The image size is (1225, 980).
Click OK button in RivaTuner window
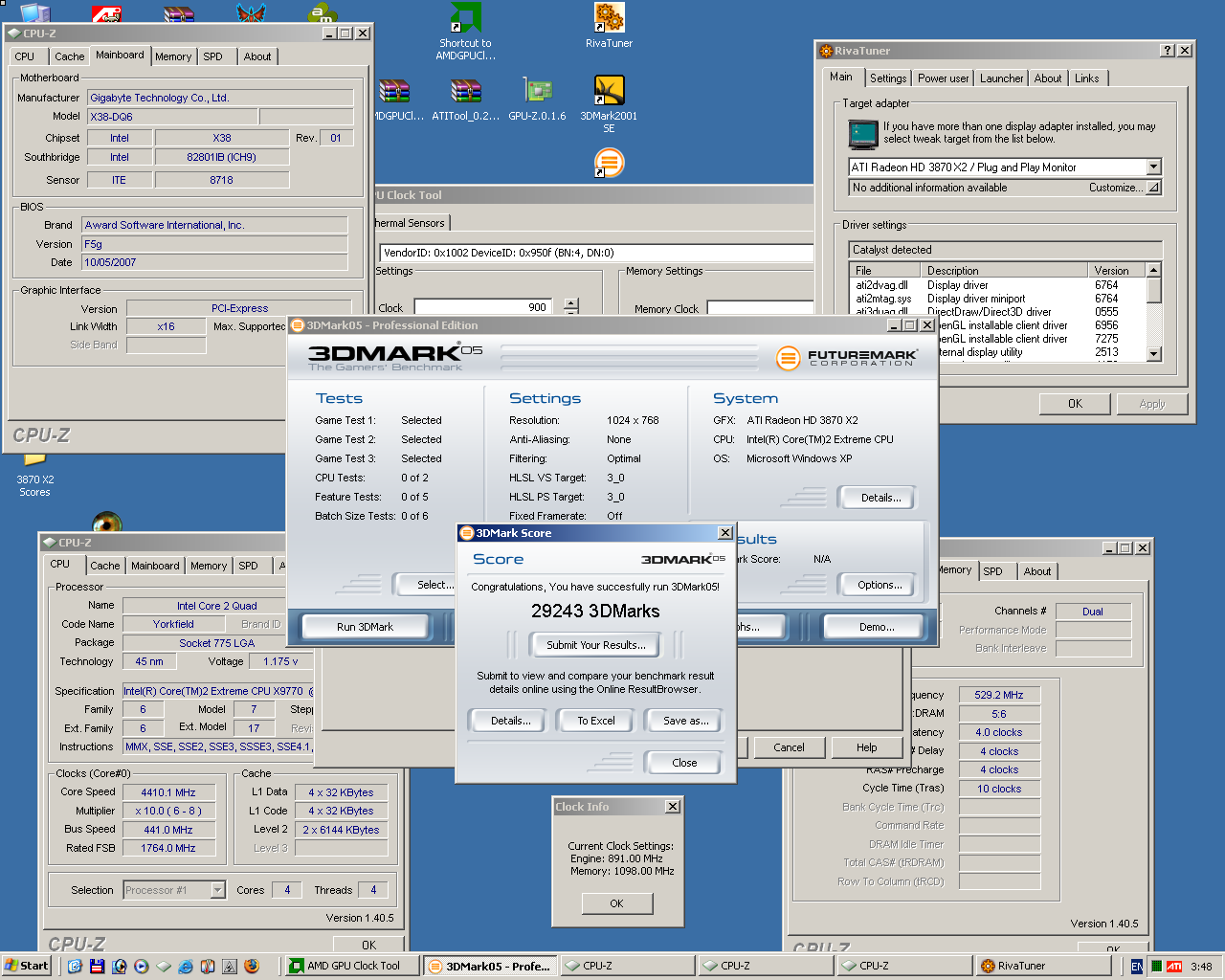[1075, 404]
